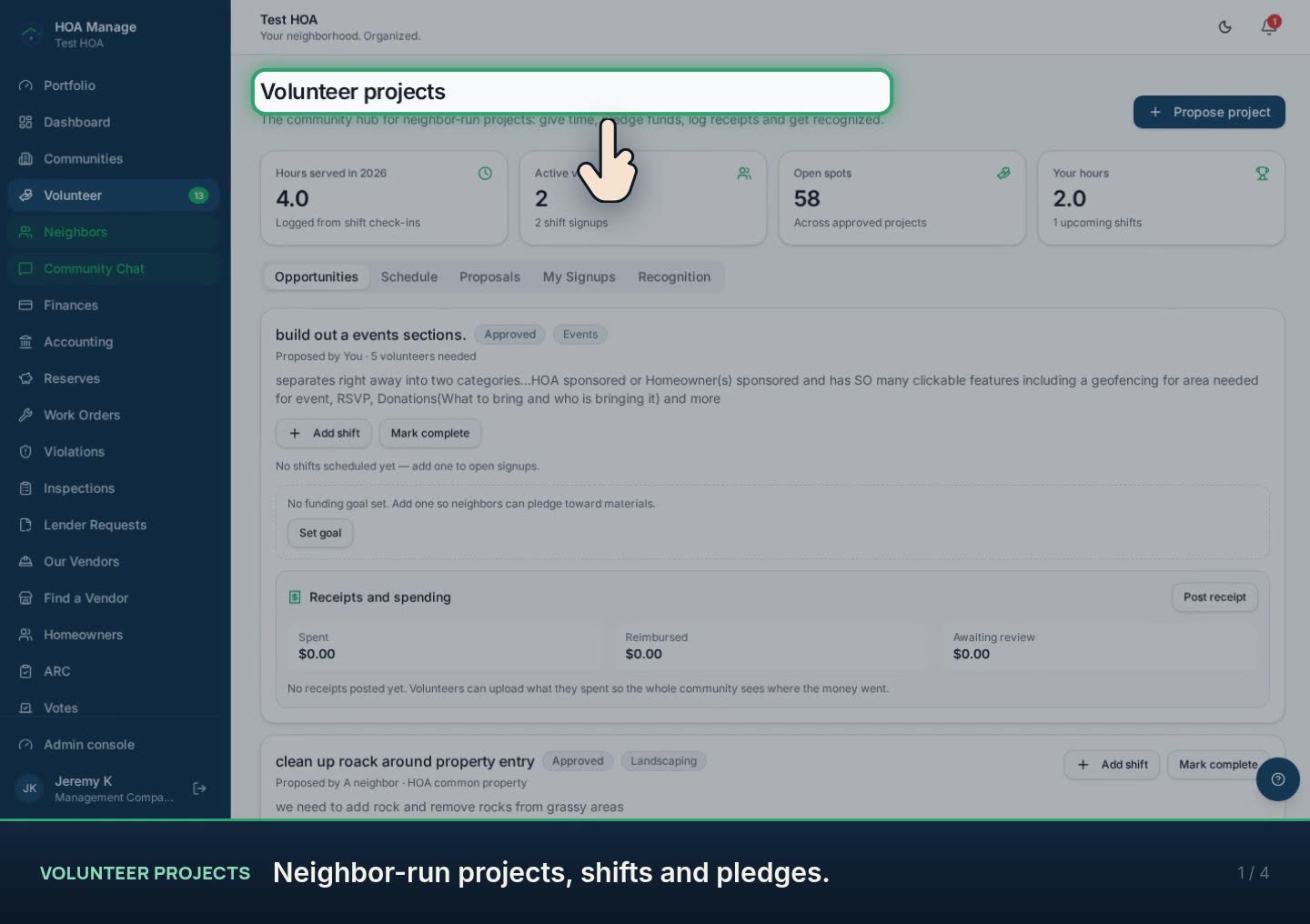This screenshot has width=1310, height=924.
Task: Add shift to events sections project
Action: point(325,433)
